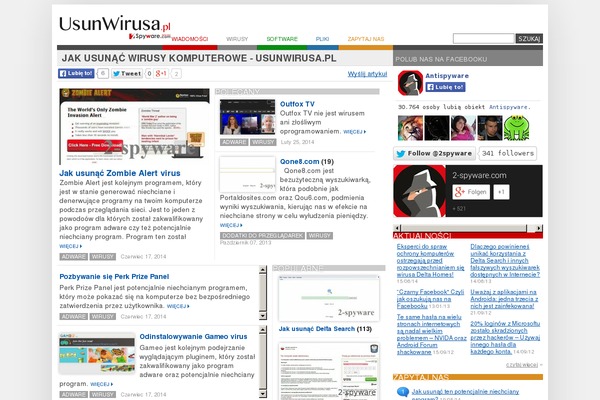Click the Antispyware Facebook page avatar
Viewport: 600px width, 400px height.
[410, 83]
